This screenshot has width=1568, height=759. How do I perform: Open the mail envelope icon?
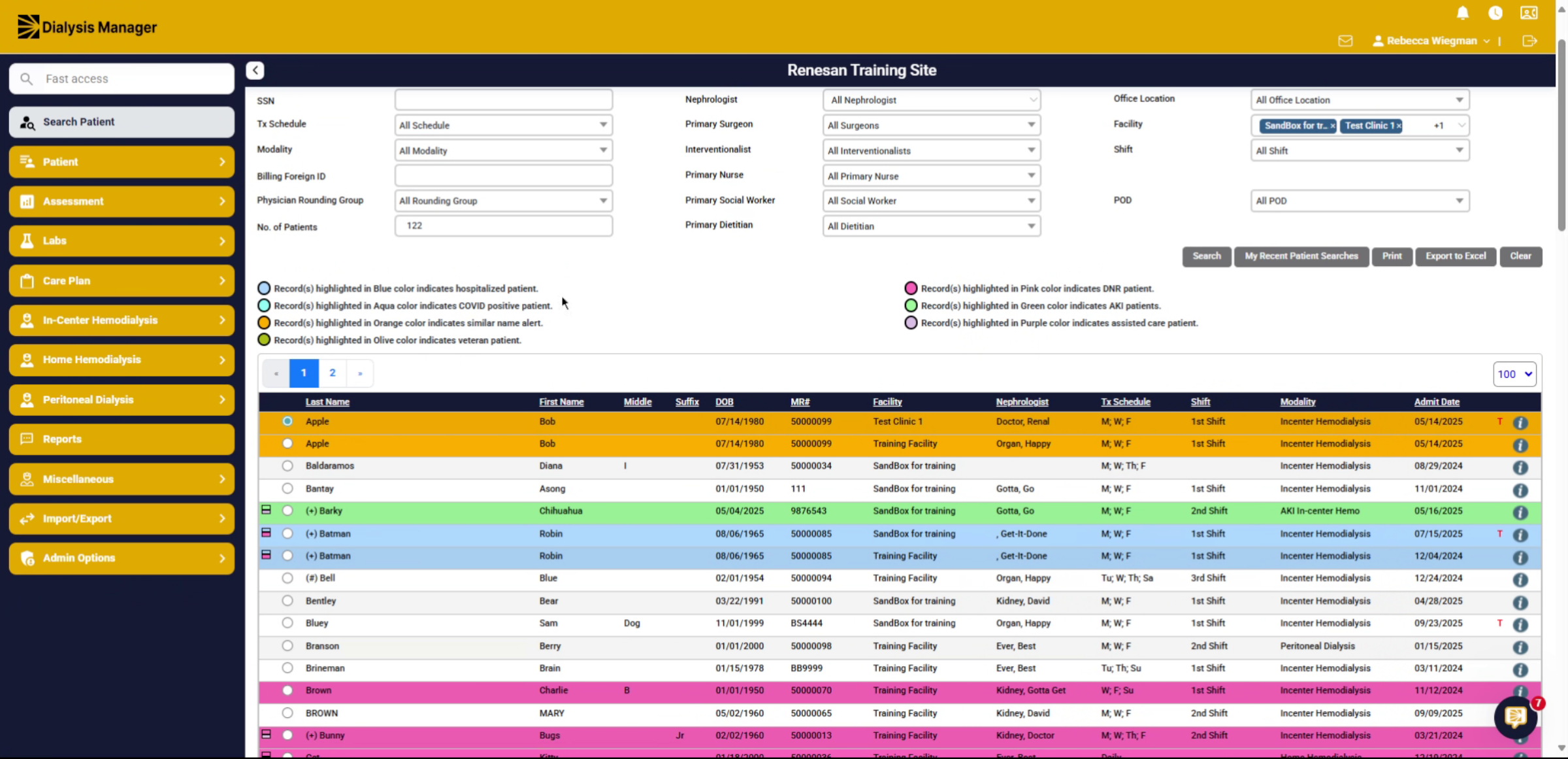click(1345, 41)
